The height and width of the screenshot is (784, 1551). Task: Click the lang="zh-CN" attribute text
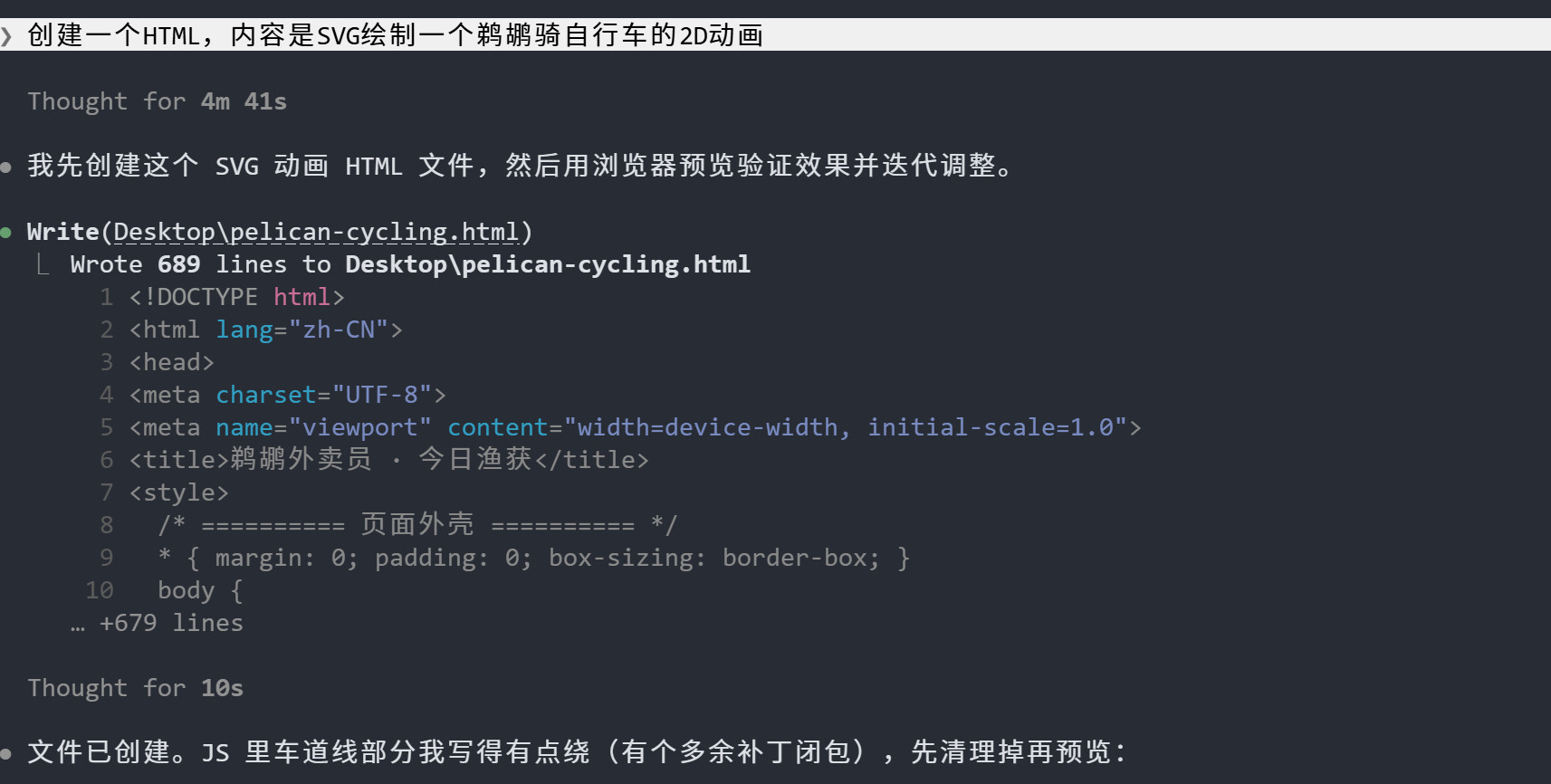pyautogui.click(x=302, y=330)
